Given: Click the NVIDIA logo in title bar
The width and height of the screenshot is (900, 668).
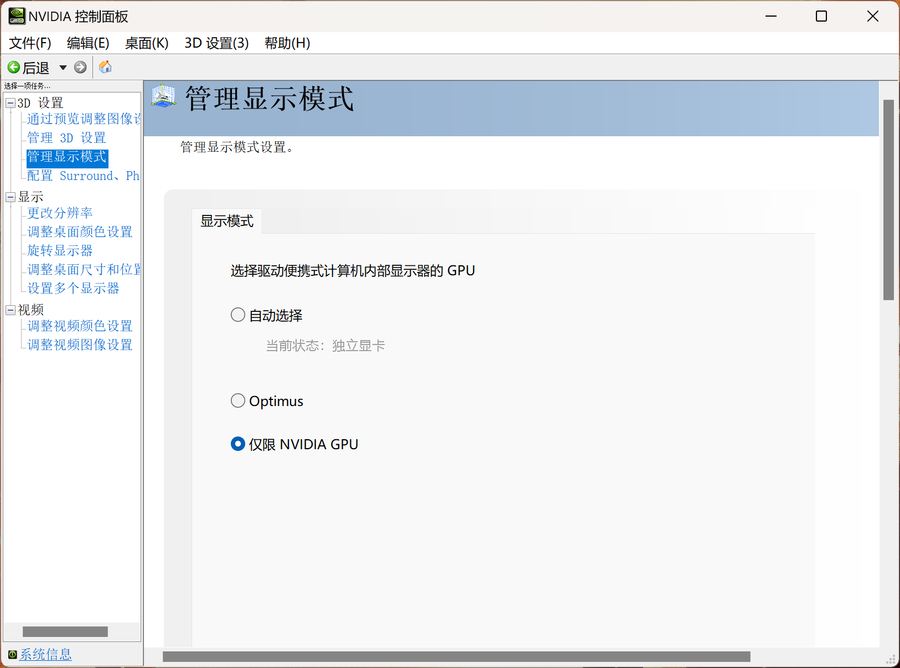Looking at the screenshot, I should click(17, 16).
